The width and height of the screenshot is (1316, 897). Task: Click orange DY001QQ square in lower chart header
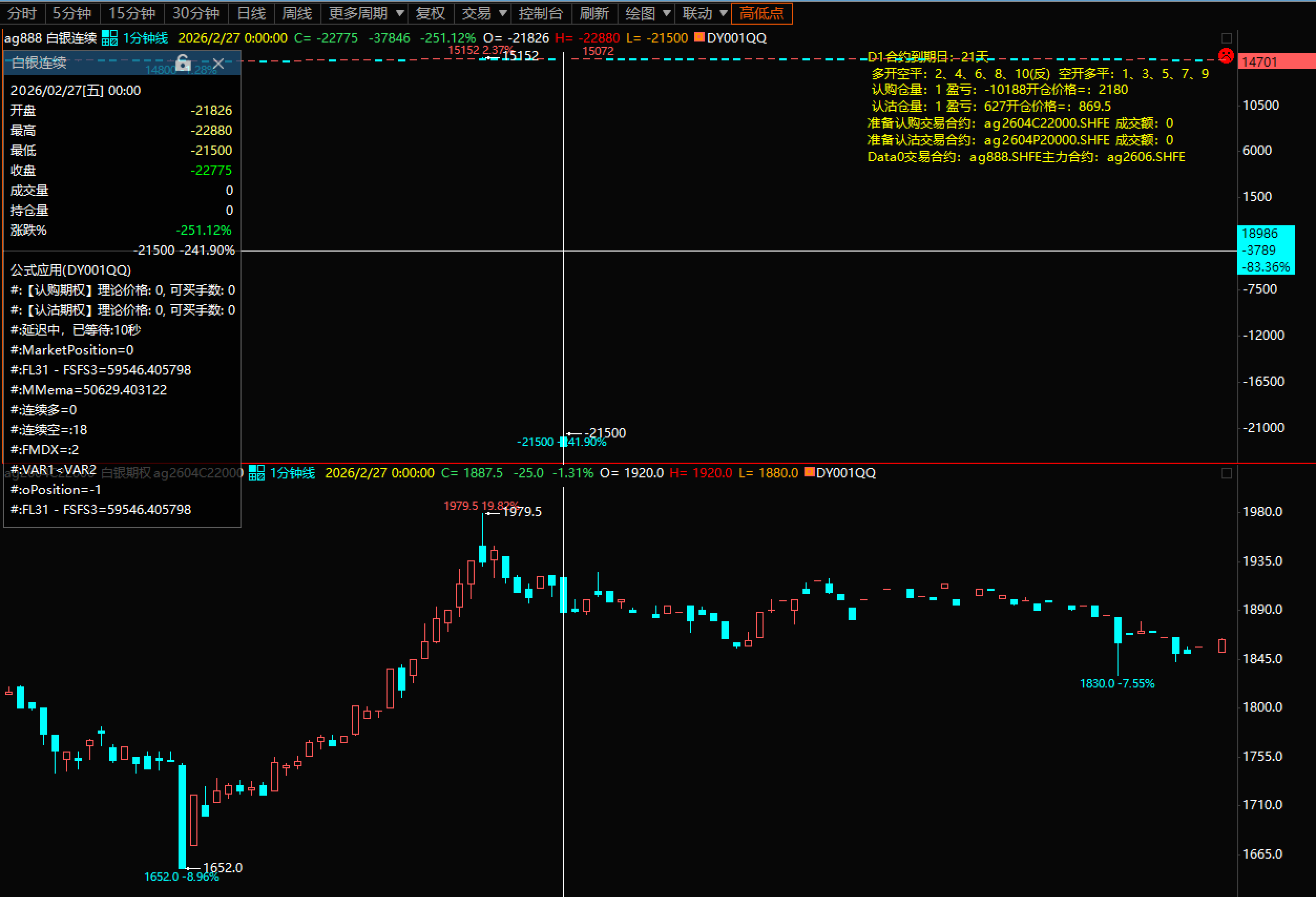(809, 472)
